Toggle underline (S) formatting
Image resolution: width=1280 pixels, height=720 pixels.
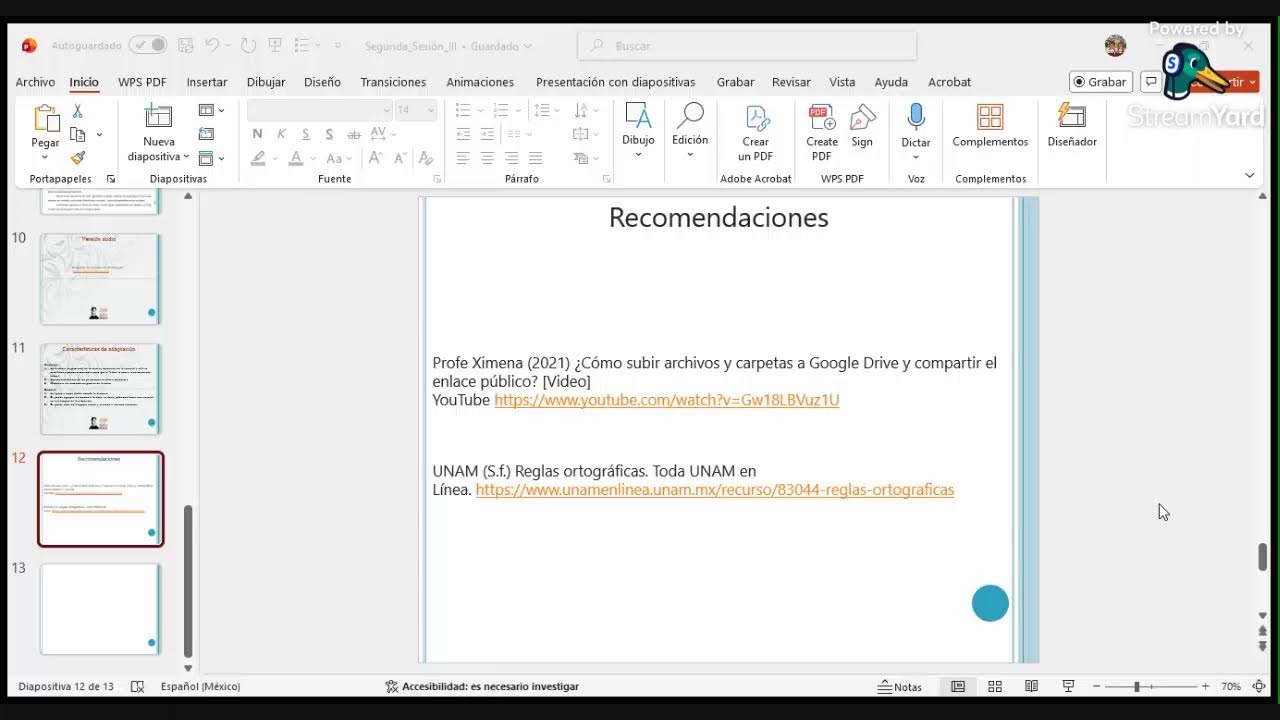[x=305, y=134]
